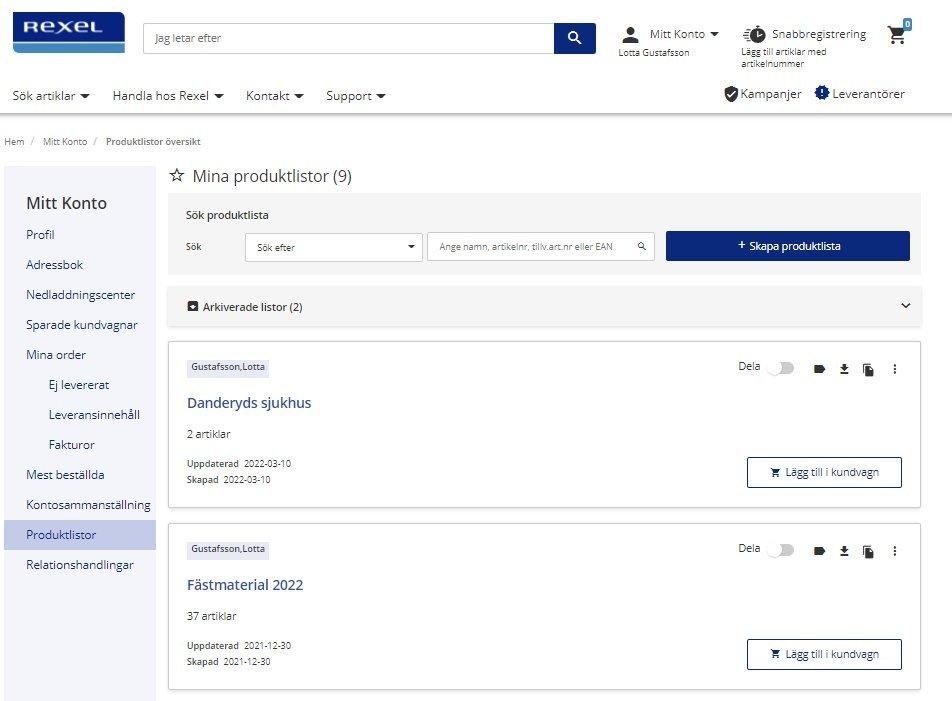Copy the Danderyds sjukhus product list
Screen dimensions: 952x701
tap(868, 369)
